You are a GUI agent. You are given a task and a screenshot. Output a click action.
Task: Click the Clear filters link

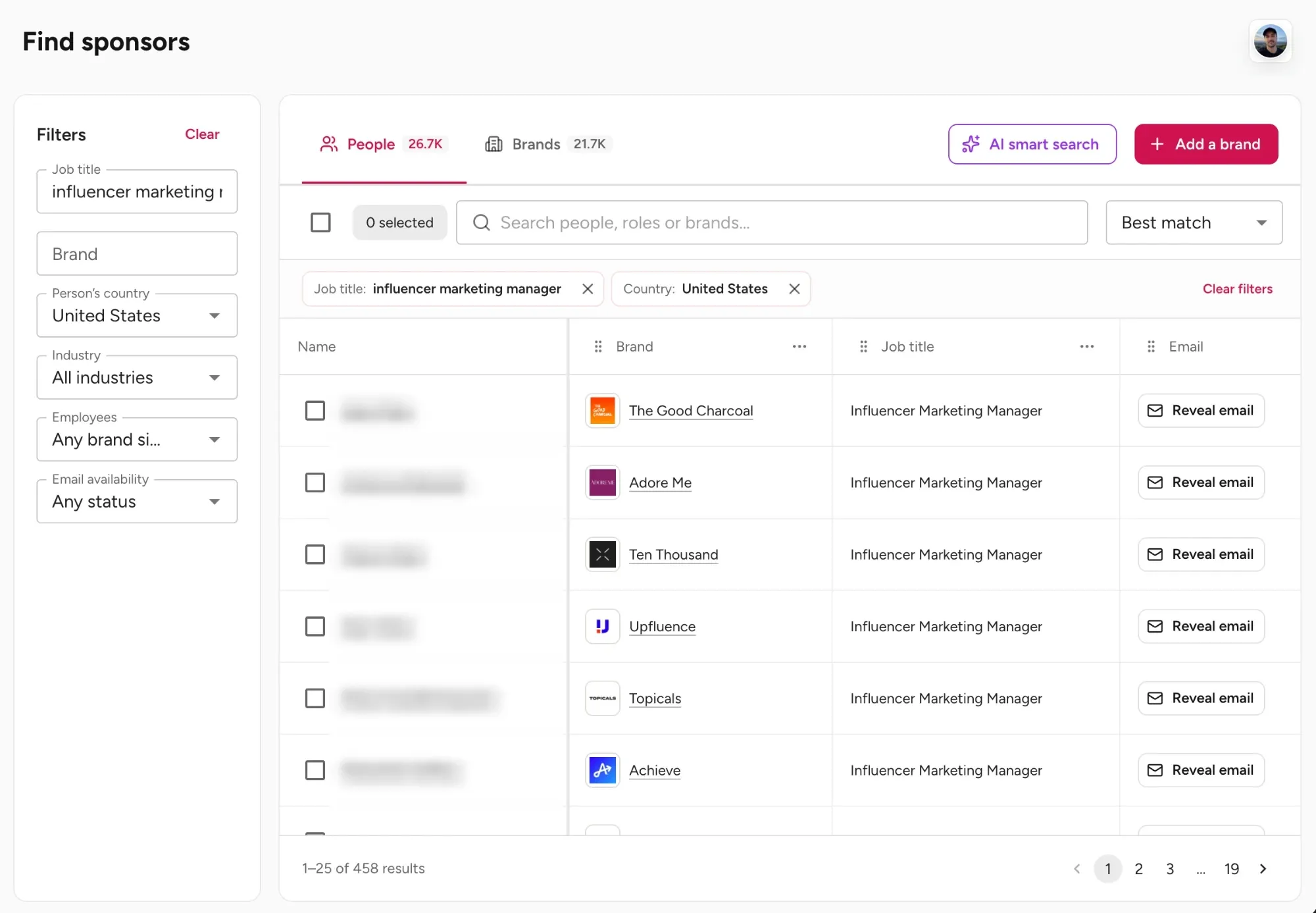point(1238,289)
